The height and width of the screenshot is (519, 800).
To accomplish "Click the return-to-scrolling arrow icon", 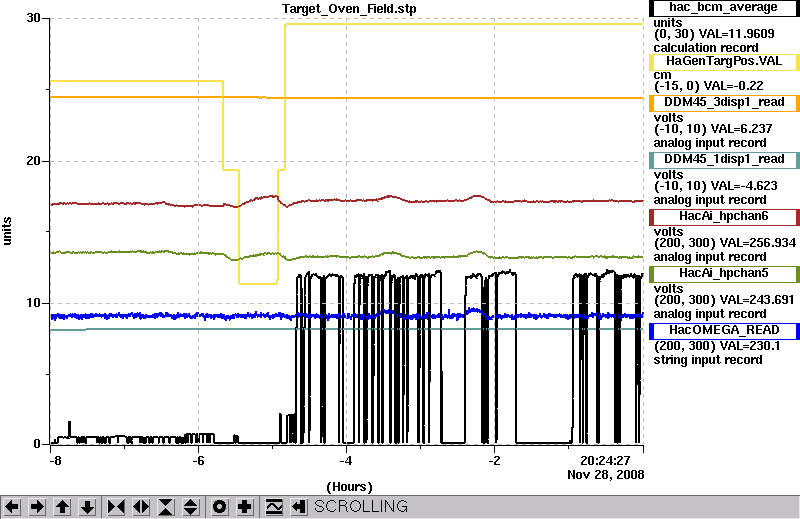I will coord(298,507).
